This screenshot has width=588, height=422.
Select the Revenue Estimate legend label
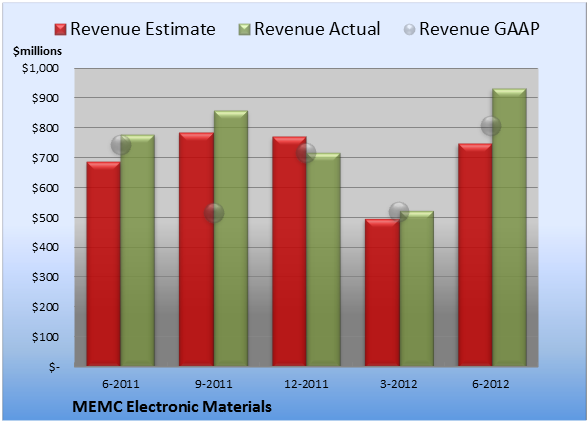[x=143, y=29]
